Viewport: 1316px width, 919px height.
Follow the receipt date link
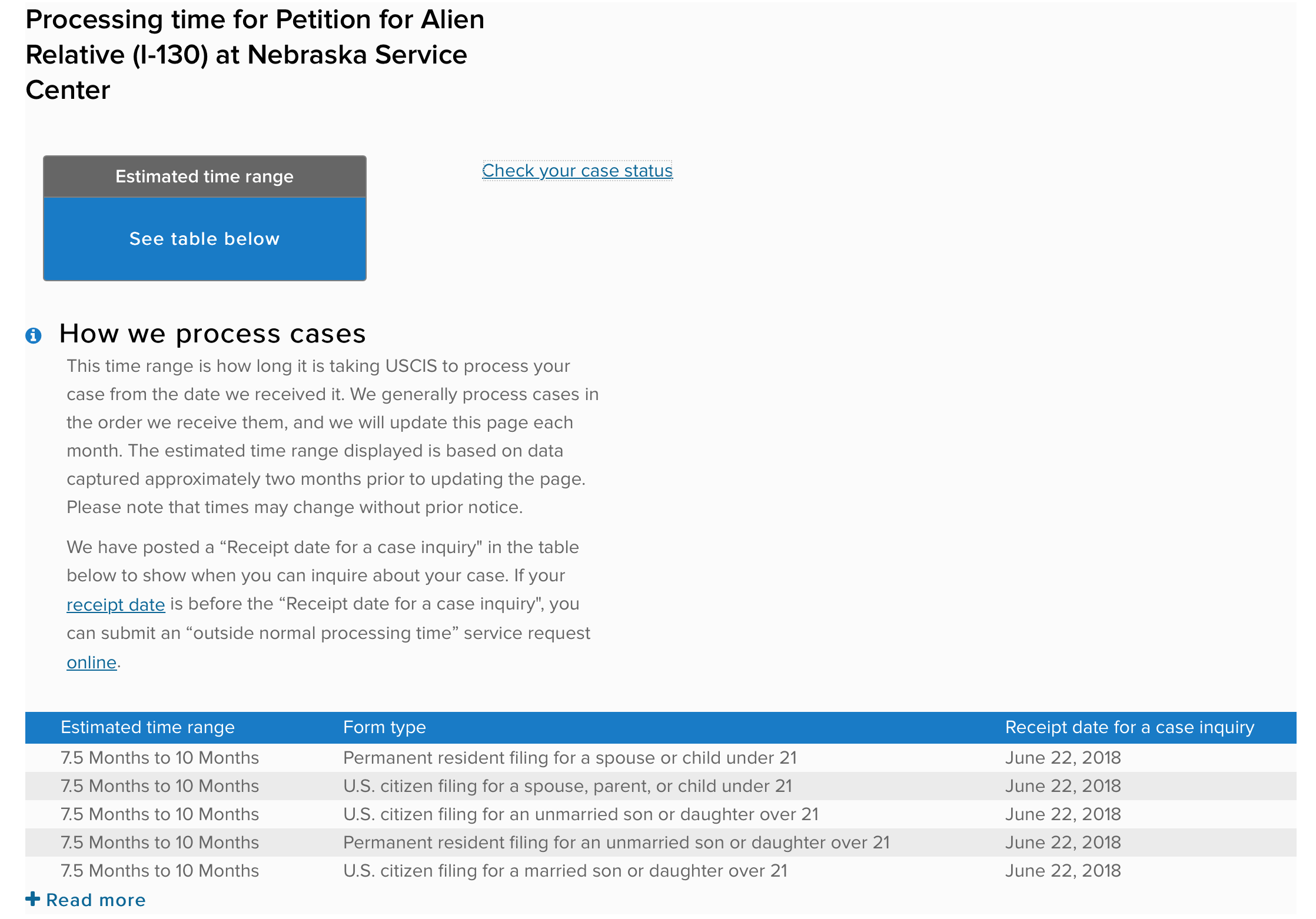[116, 605]
